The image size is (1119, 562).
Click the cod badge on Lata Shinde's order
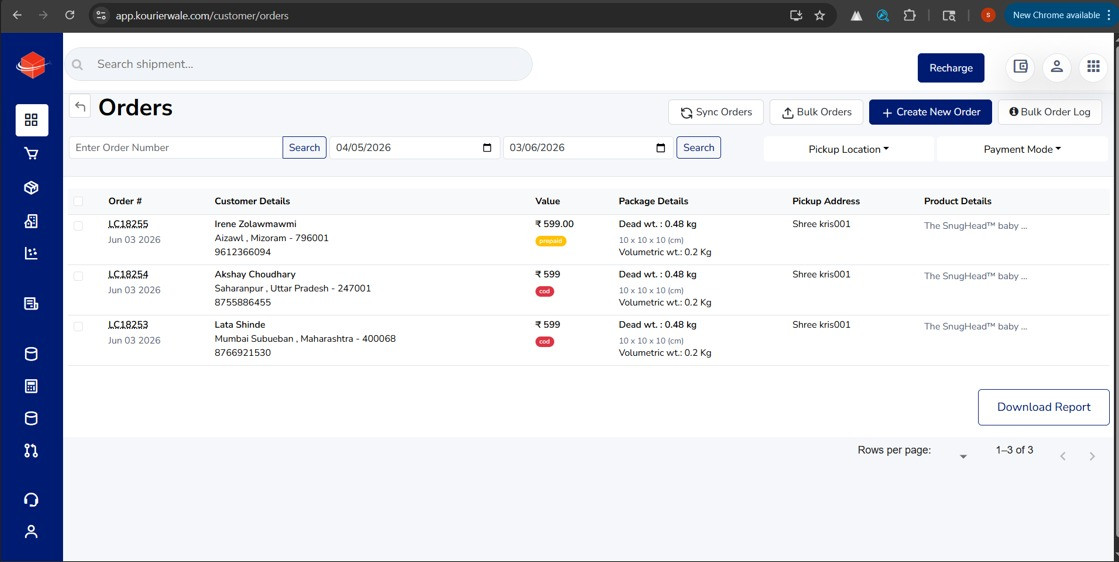(545, 342)
